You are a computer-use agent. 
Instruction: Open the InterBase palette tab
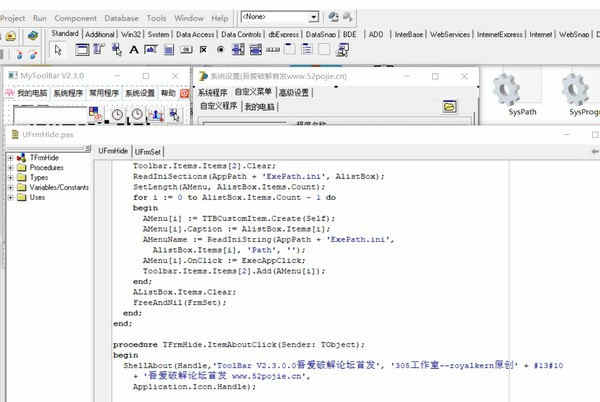coord(409,34)
